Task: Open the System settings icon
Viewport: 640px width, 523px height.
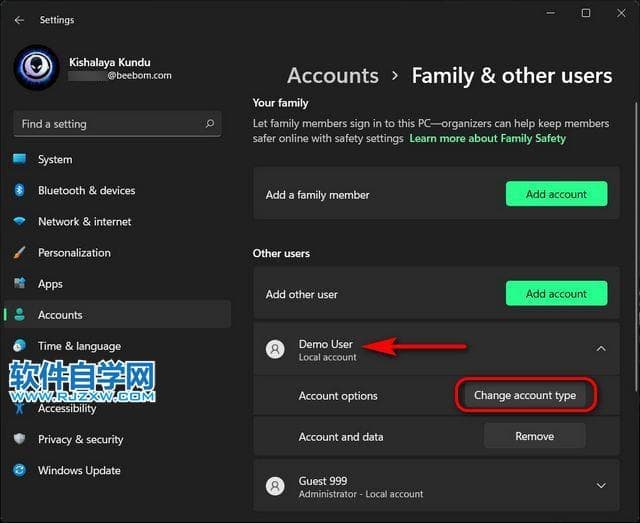Action: tap(20, 159)
